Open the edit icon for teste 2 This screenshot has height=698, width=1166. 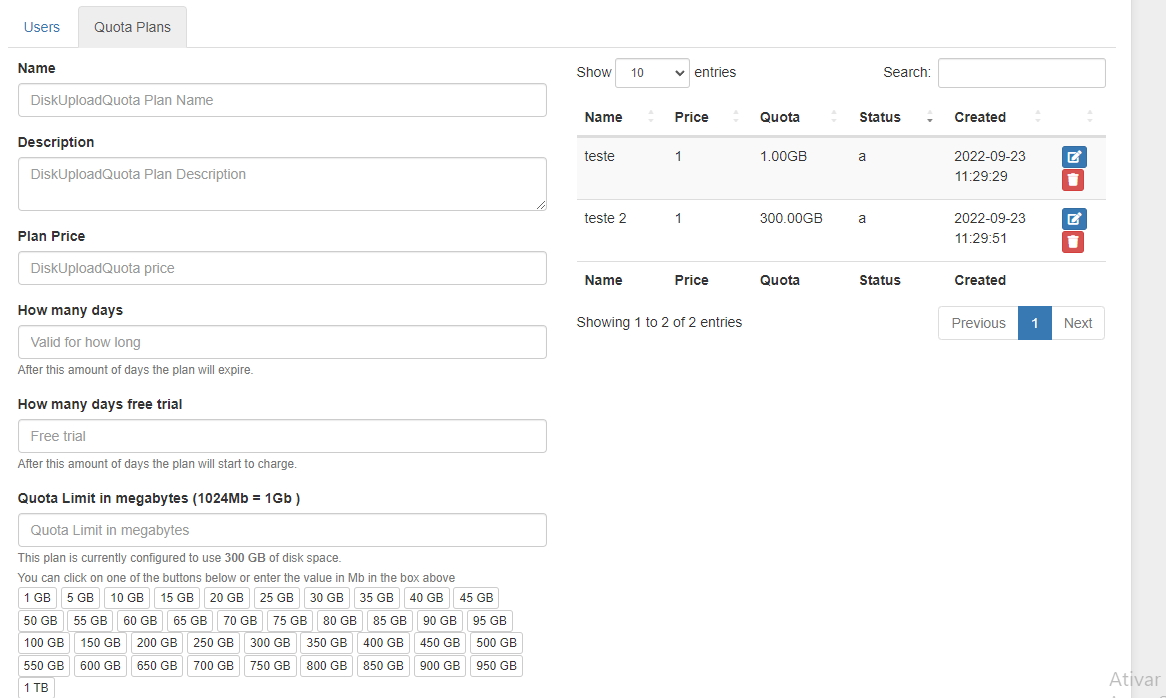[x=1073, y=218]
